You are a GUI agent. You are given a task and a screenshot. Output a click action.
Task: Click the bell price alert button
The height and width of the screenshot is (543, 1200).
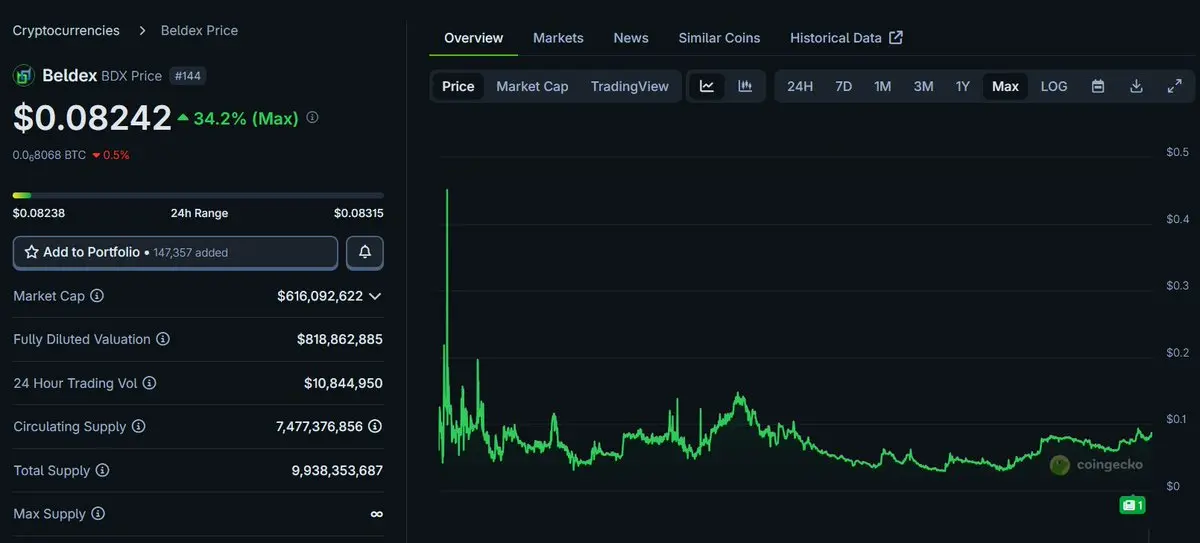tap(365, 252)
